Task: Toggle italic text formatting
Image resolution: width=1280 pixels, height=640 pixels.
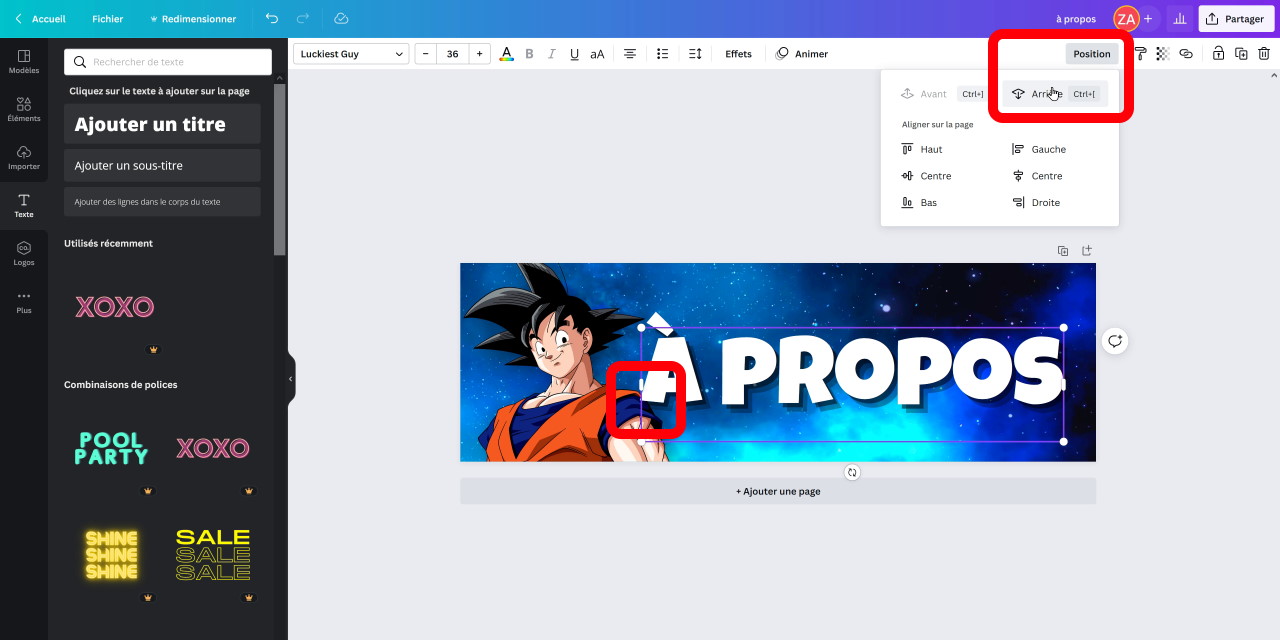Action: (x=551, y=54)
